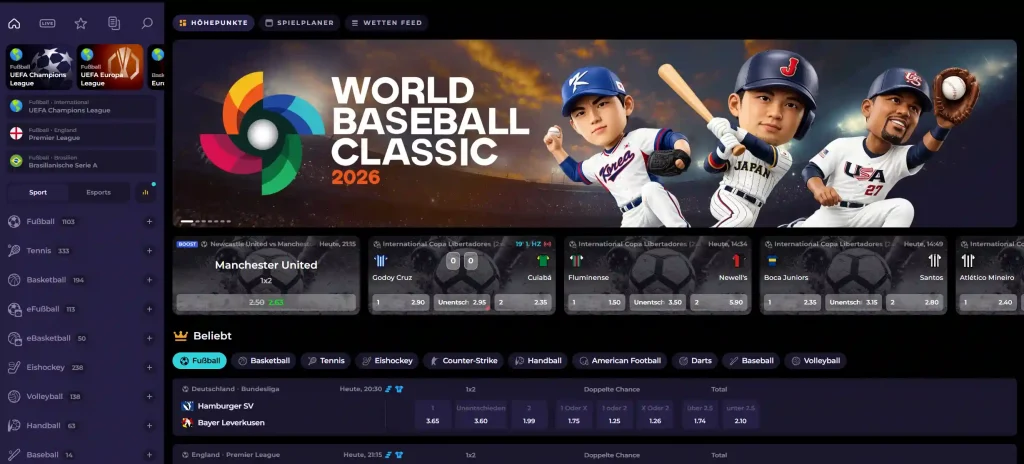The height and width of the screenshot is (464, 1024).
Task: Expand the Basketball sport with plus
Action: (149, 280)
